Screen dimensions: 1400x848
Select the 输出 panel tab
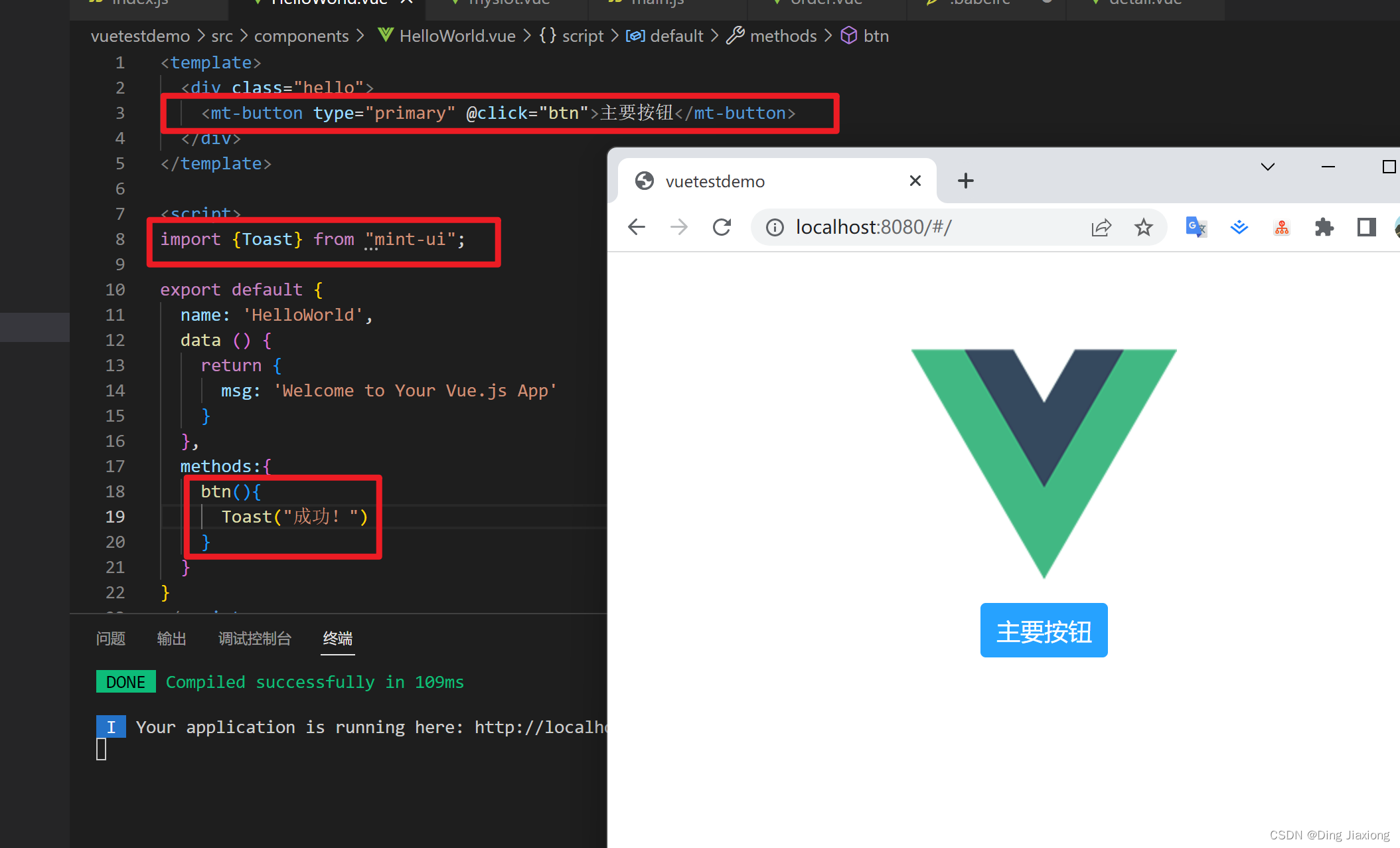tap(171, 638)
